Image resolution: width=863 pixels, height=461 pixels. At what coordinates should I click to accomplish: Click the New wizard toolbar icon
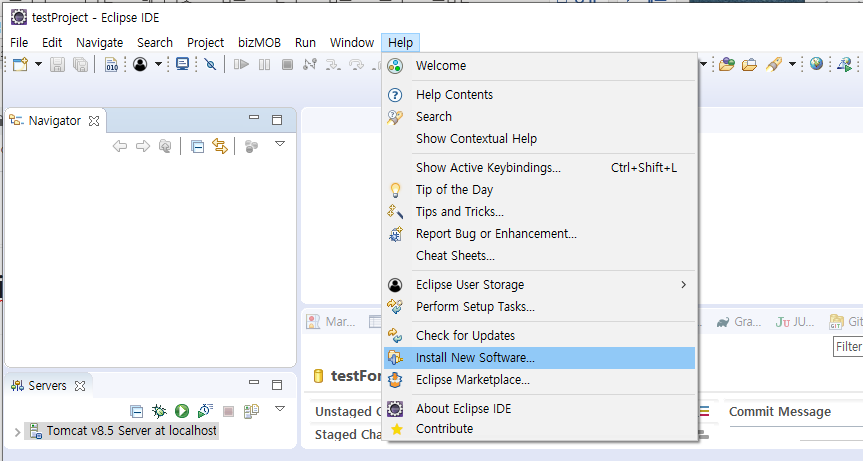pos(20,64)
